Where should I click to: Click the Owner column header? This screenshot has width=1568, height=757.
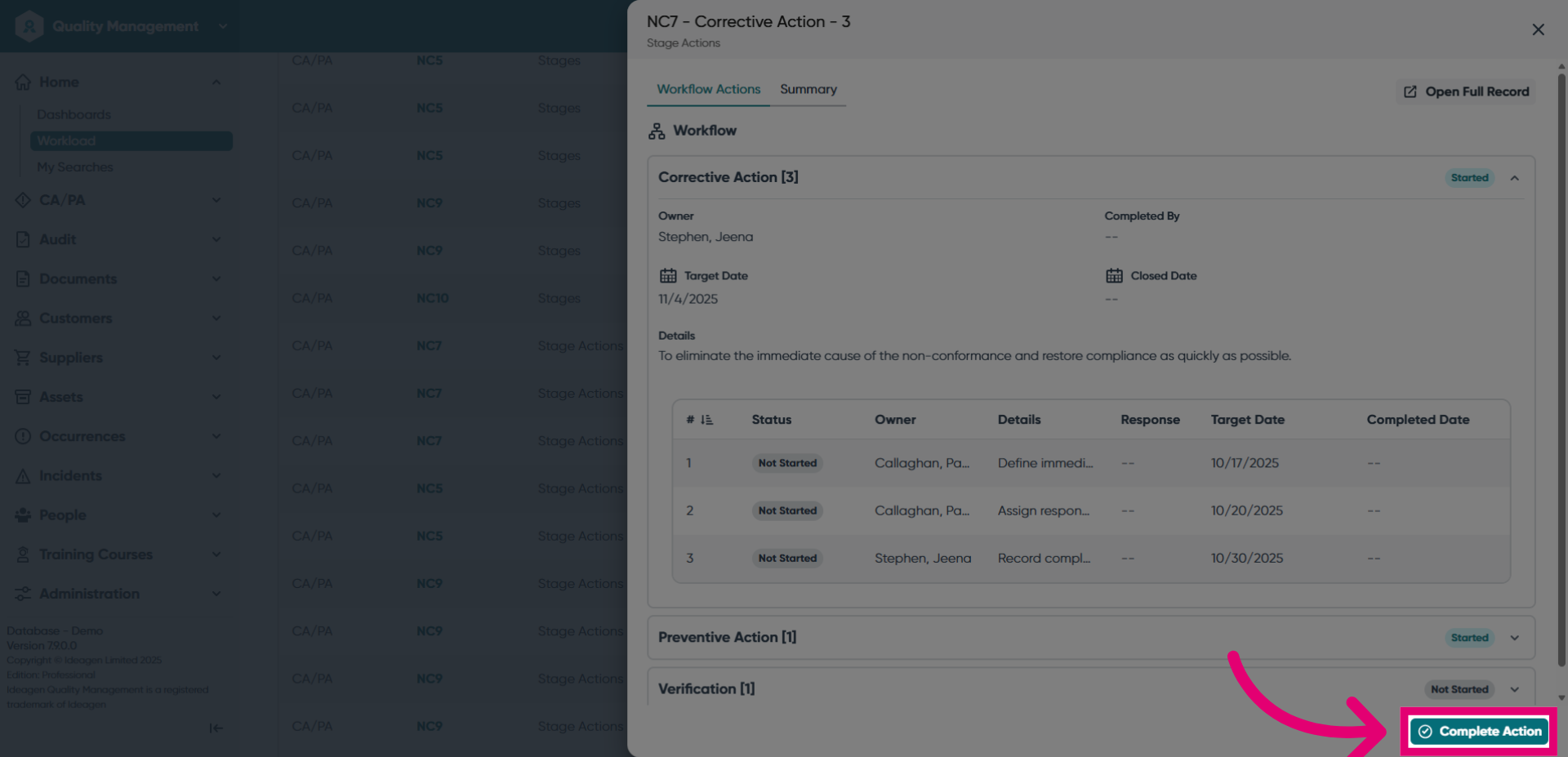pyautogui.click(x=895, y=420)
